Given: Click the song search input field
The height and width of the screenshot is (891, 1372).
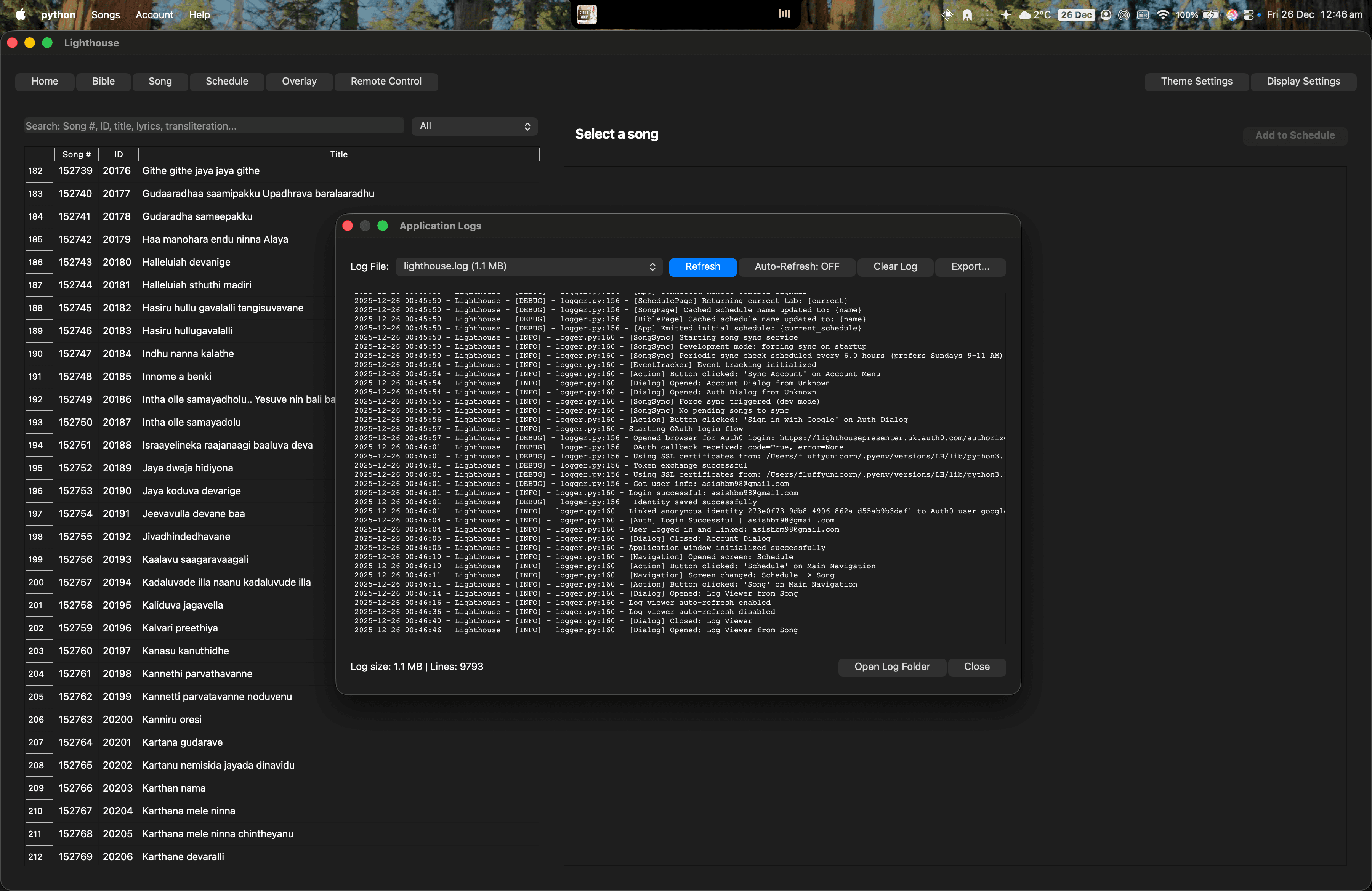Looking at the screenshot, I should [213, 126].
